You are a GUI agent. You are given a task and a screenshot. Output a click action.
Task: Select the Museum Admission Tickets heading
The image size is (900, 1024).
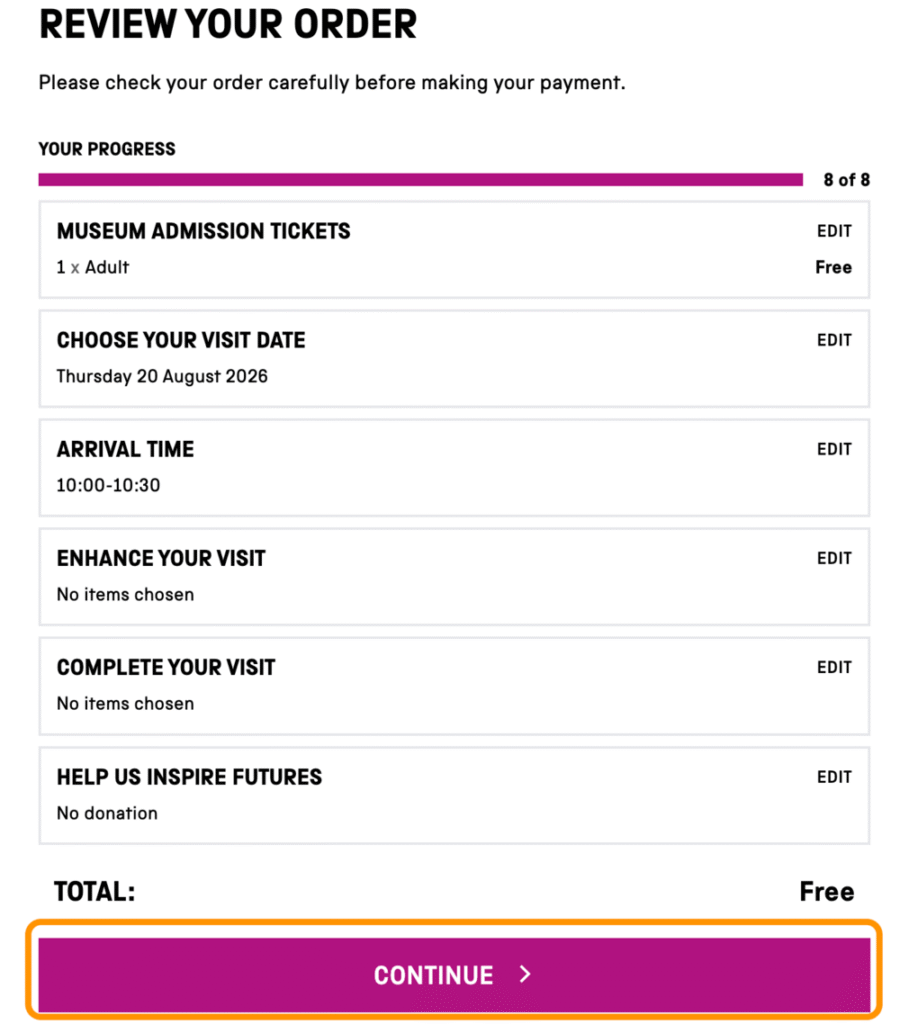click(x=203, y=231)
